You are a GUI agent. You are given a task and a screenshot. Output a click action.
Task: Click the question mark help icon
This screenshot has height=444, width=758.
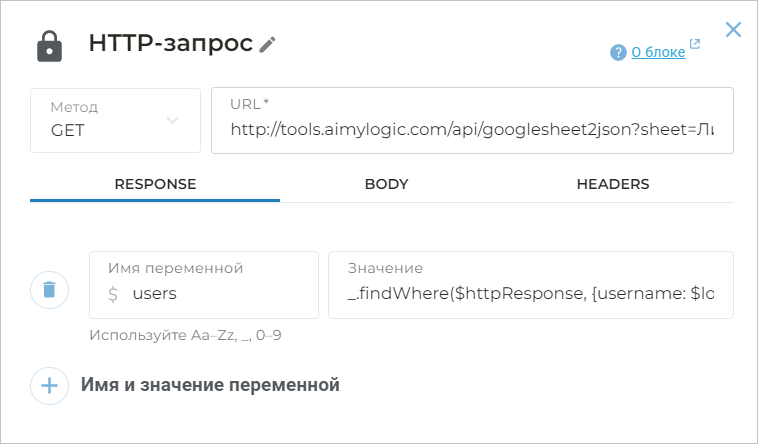point(618,52)
